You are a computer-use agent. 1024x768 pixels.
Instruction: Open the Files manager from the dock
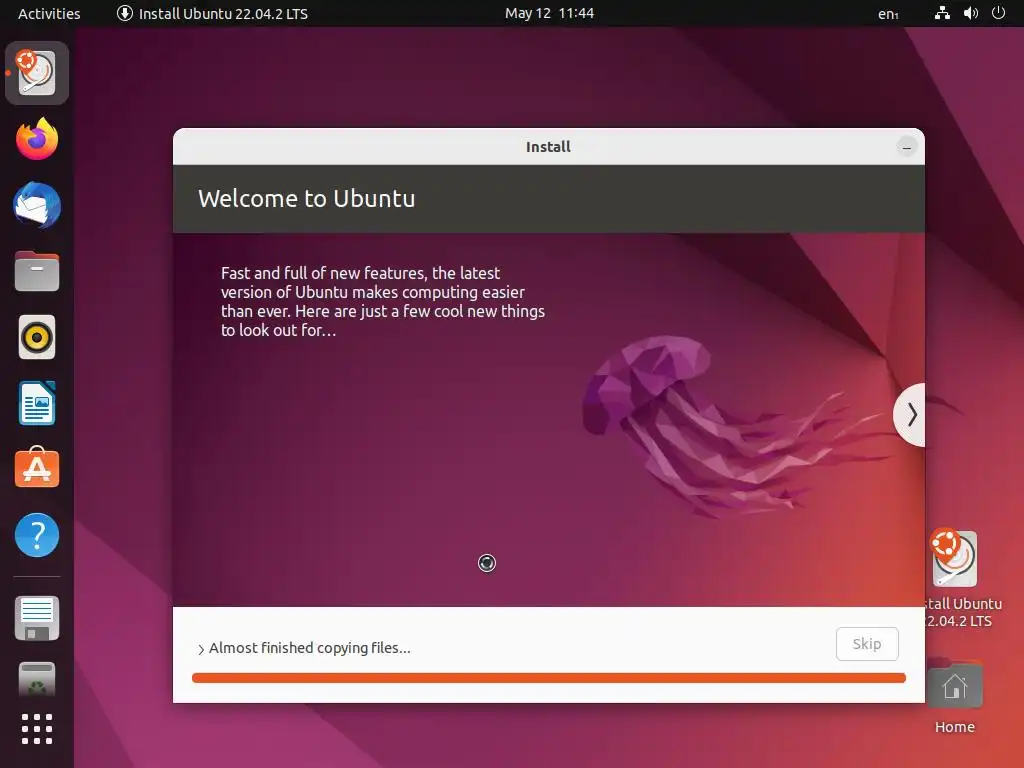[37, 271]
